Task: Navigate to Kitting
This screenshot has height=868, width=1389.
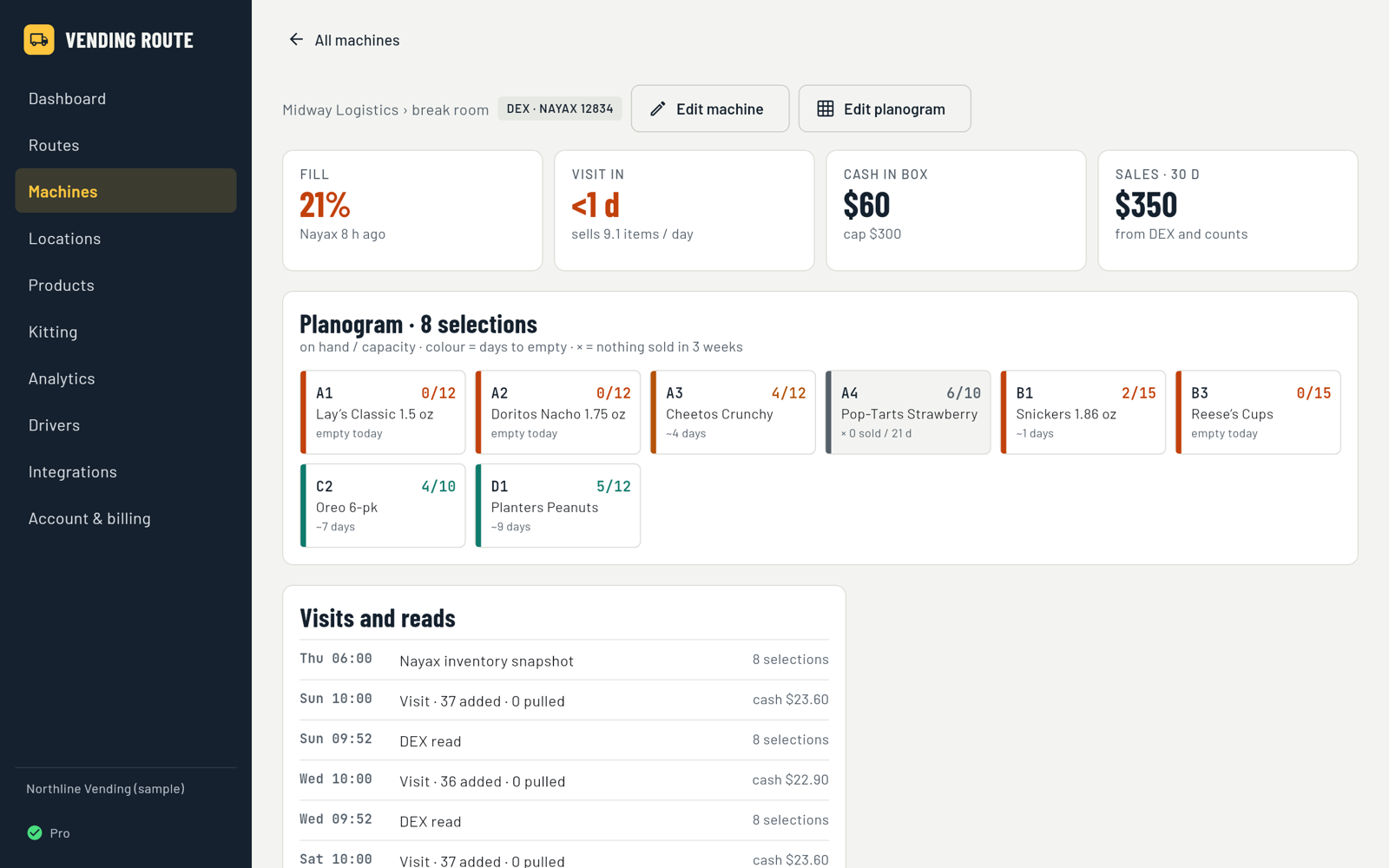Action: [x=126, y=332]
